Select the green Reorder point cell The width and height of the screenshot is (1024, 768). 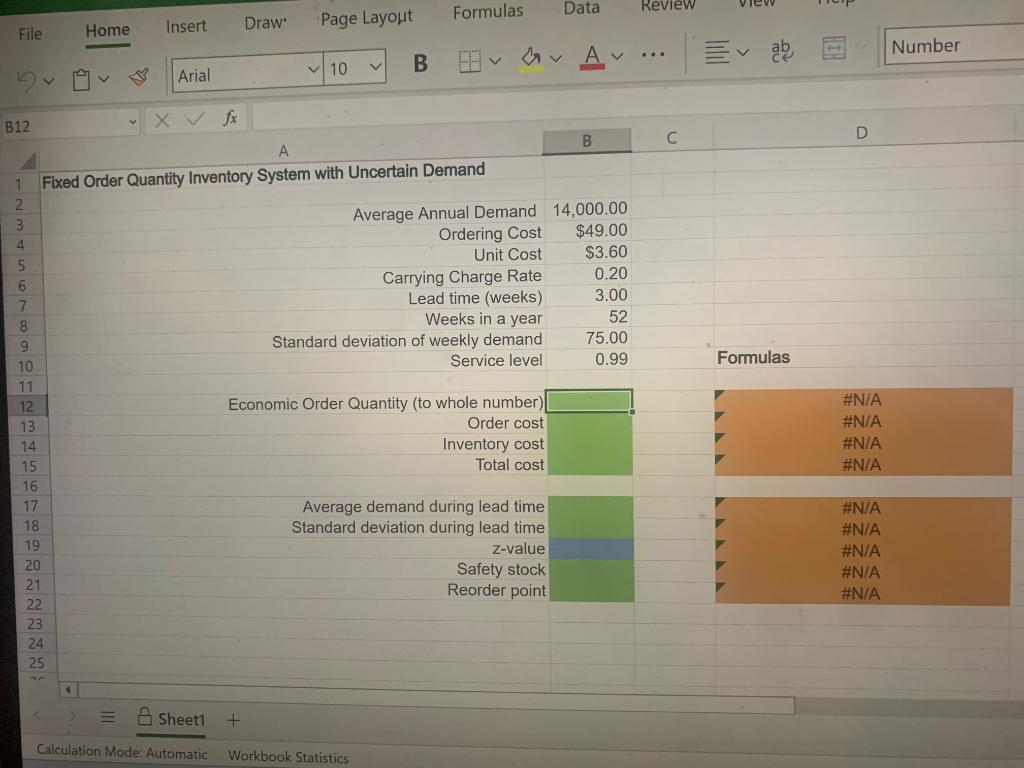click(x=590, y=590)
